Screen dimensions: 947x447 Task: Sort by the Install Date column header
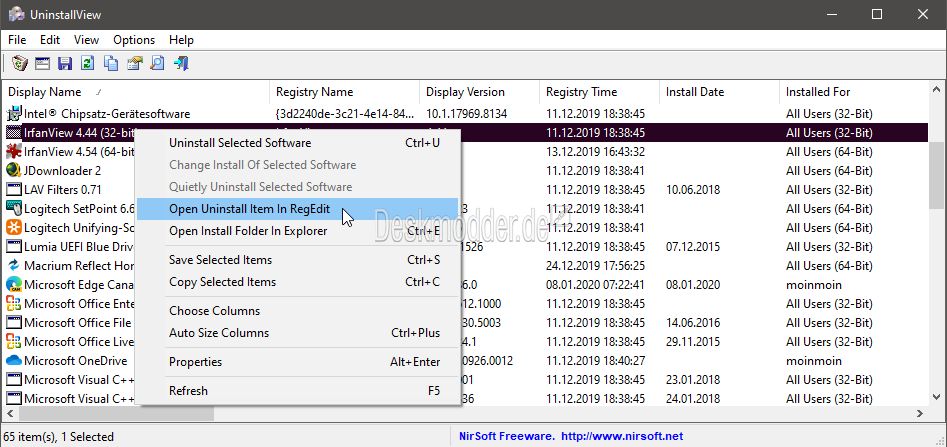click(x=719, y=92)
